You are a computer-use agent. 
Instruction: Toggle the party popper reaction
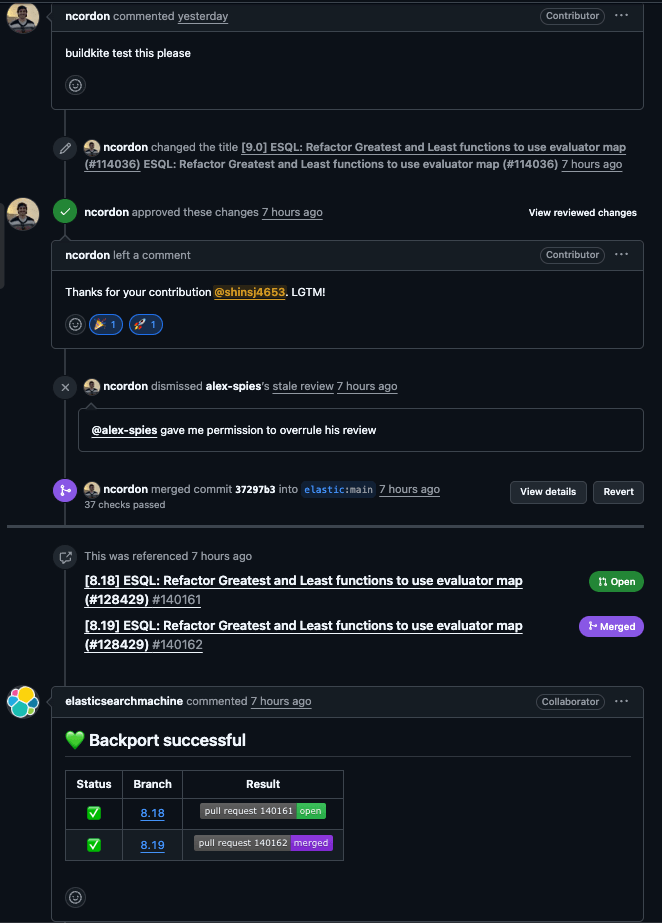tap(105, 324)
